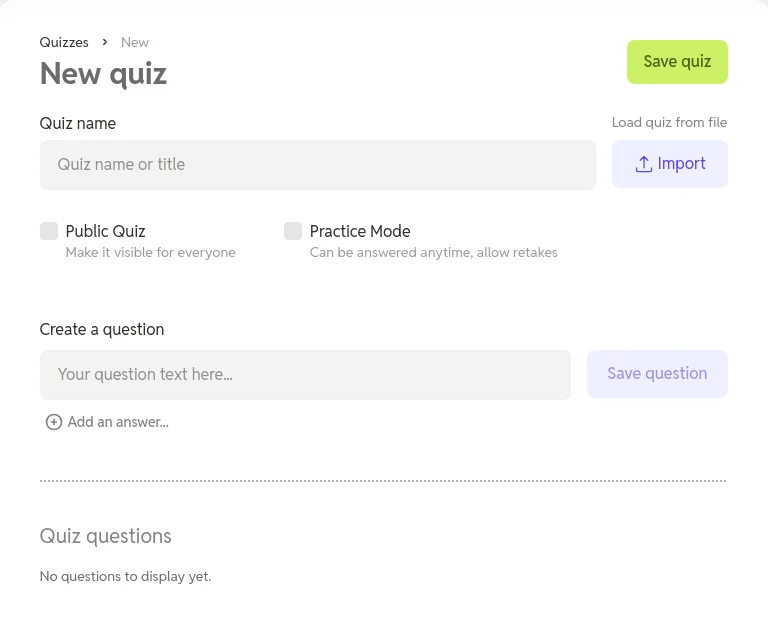This screenshot has height=643, width=768.
Task: Click the circled plus icon for adding answer
Action: click(x=54, y=422)
